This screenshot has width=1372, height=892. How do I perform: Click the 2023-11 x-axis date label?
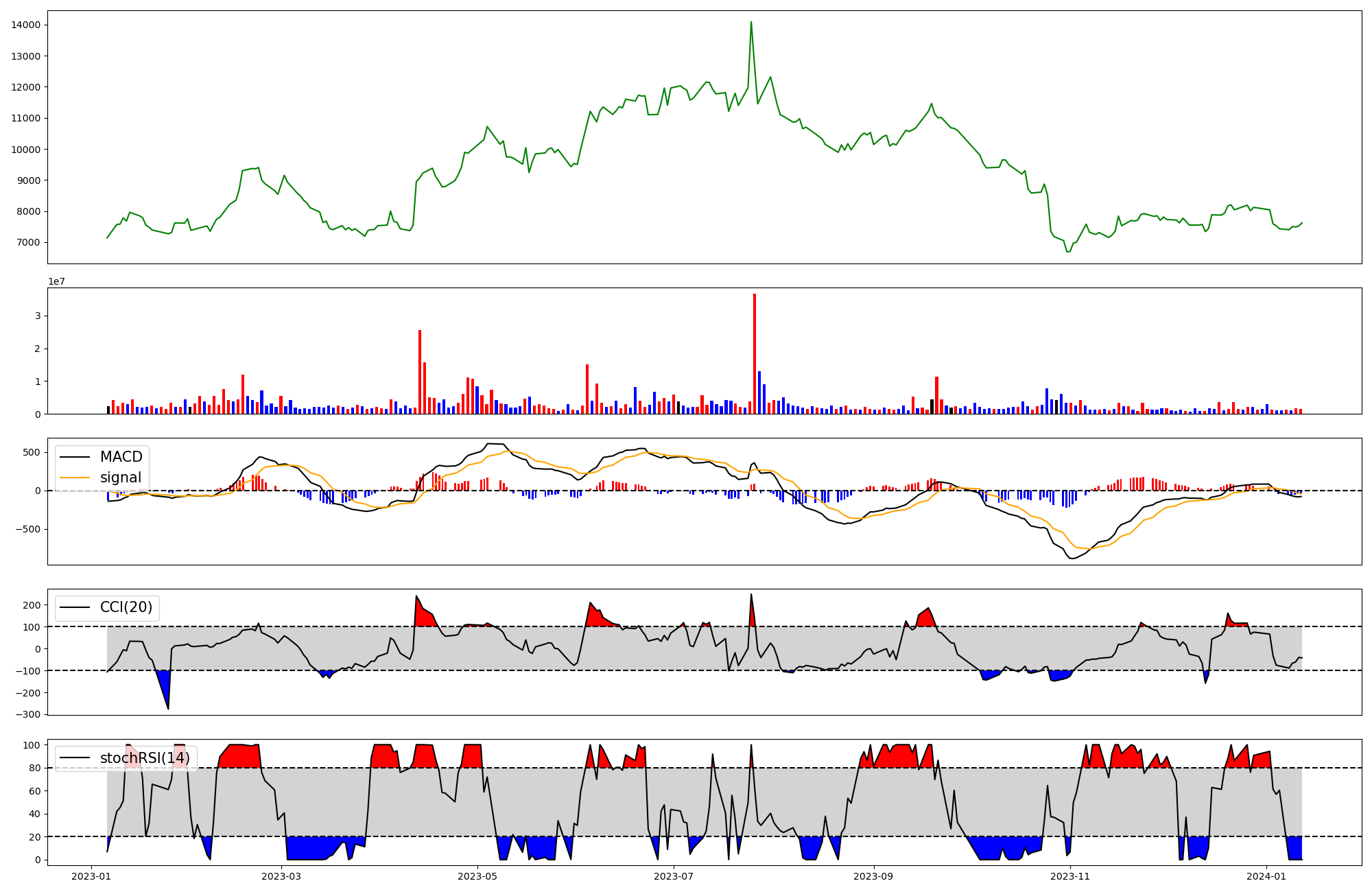pos(1070,876)
